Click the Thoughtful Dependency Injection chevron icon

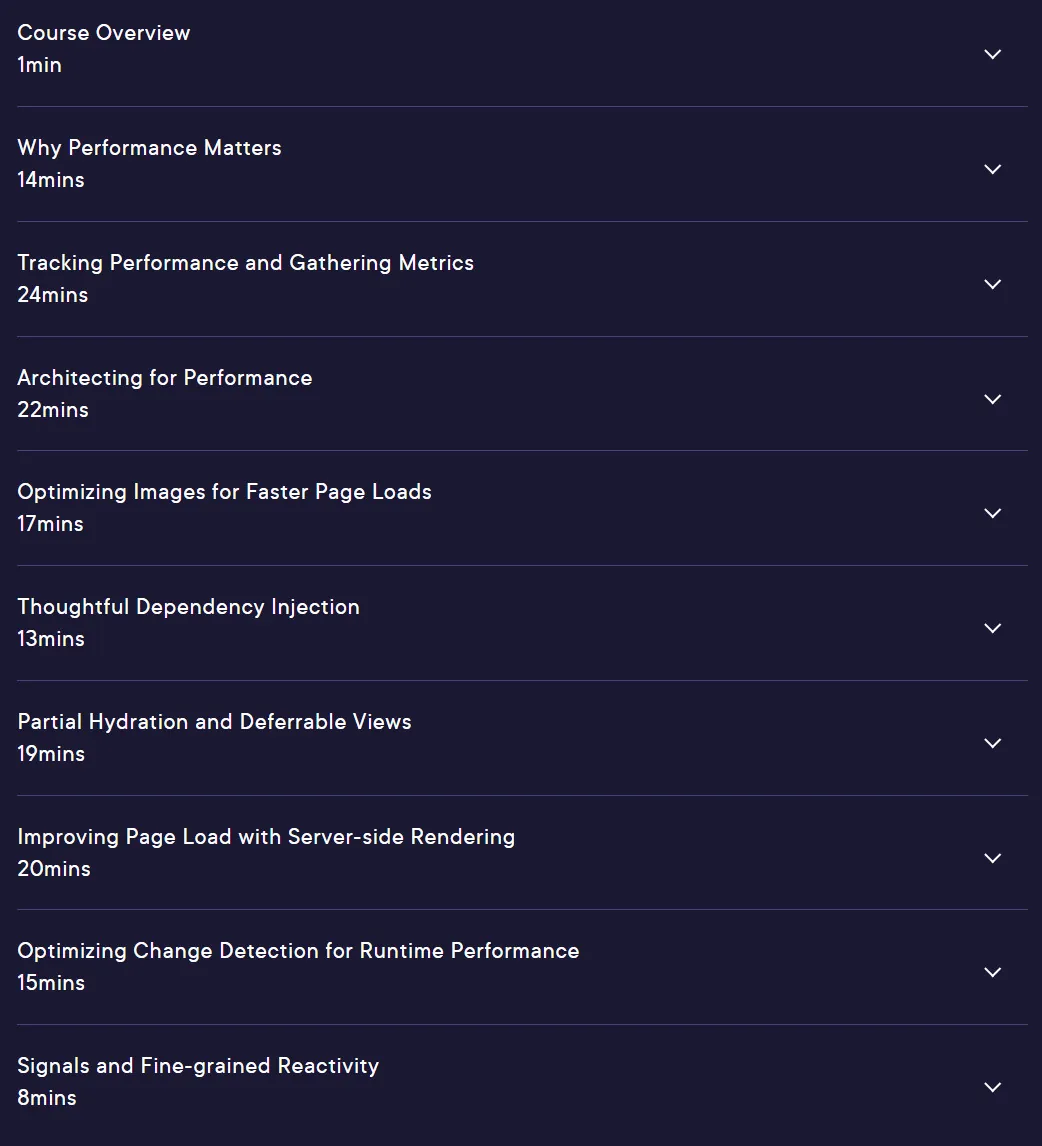992,628
